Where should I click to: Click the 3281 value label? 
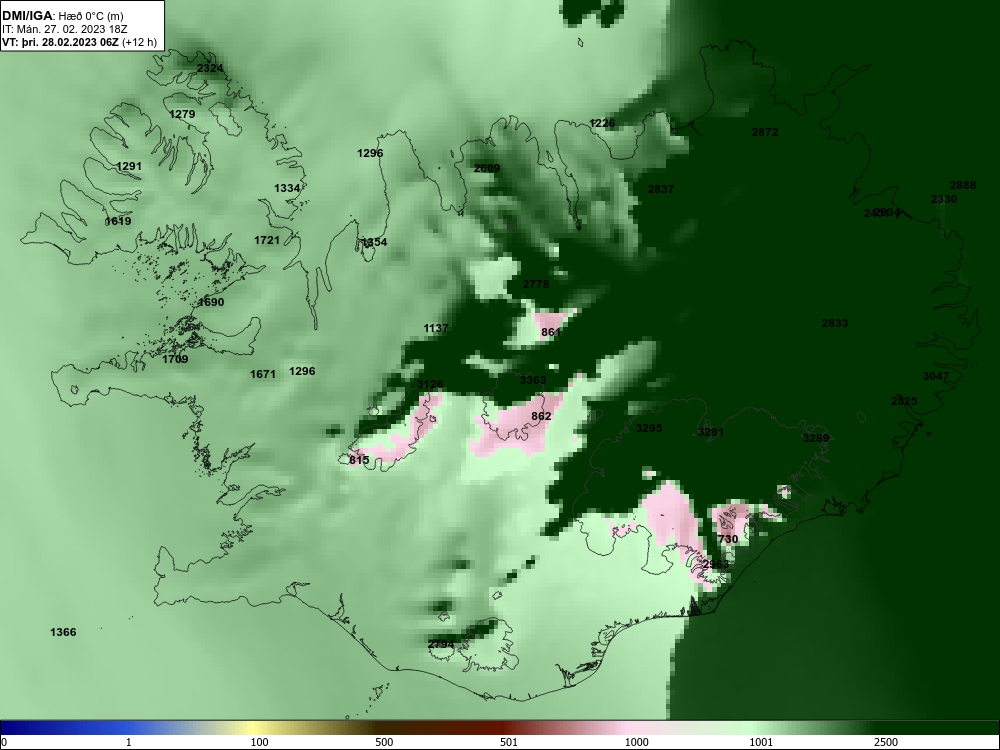coord(710,432)
